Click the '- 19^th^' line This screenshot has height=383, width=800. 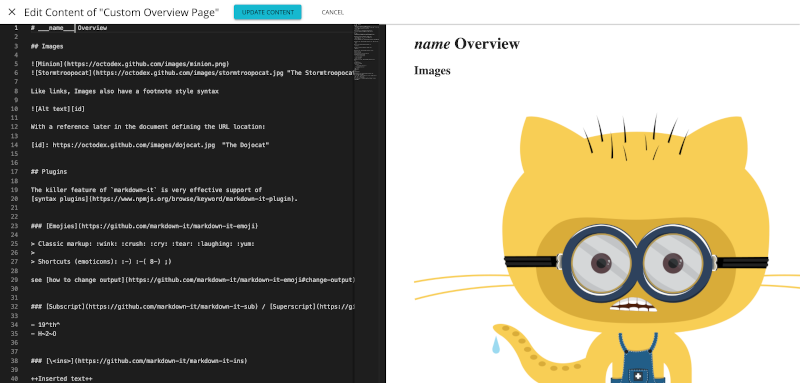point(46,325)
